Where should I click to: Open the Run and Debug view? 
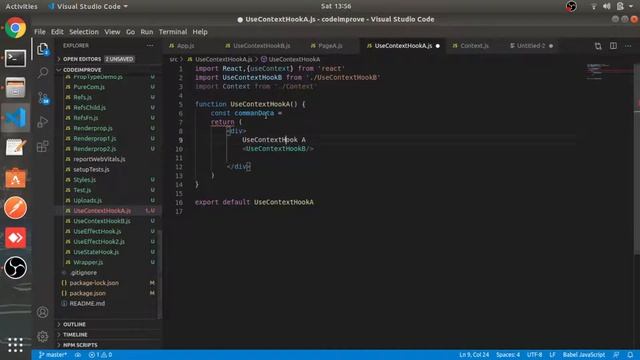pos(43,122)
